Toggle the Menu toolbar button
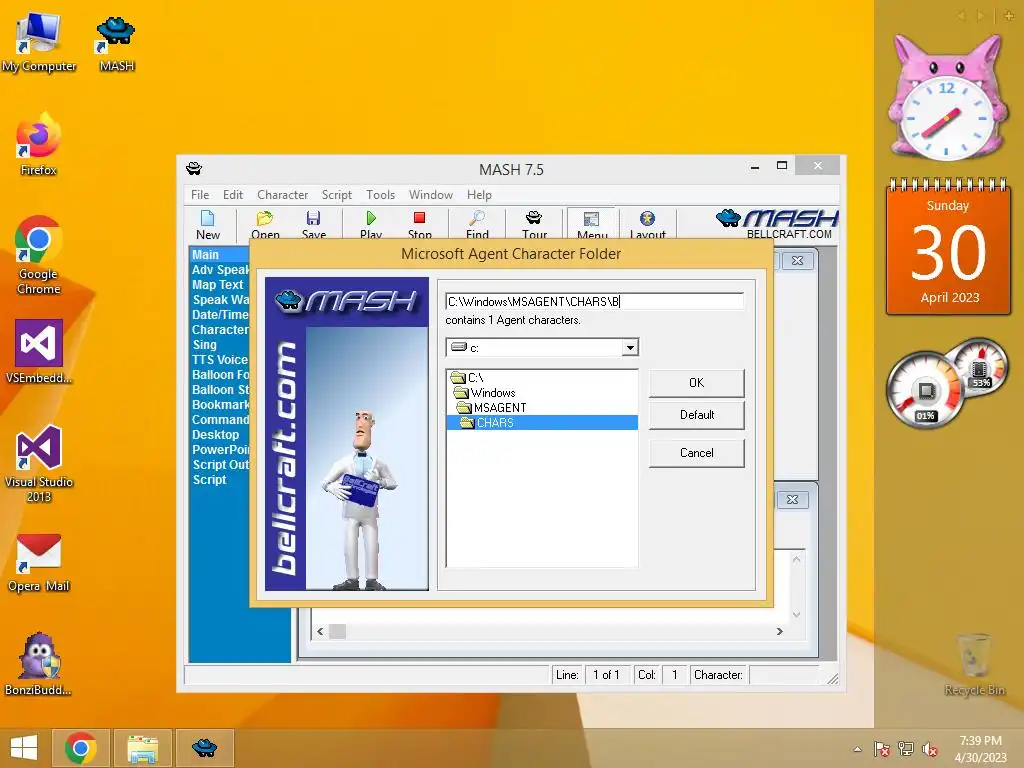This screenshot has height=768, width=1024. [592, 224]
